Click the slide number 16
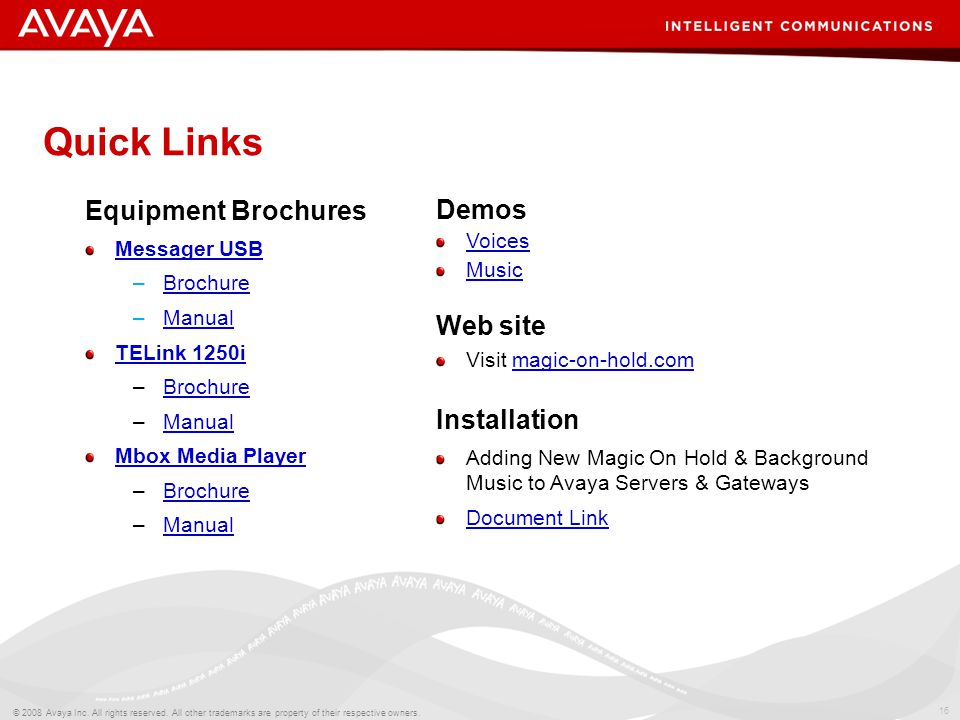The height and width of the screenshot is (720, 960). (x=944, y=710)
